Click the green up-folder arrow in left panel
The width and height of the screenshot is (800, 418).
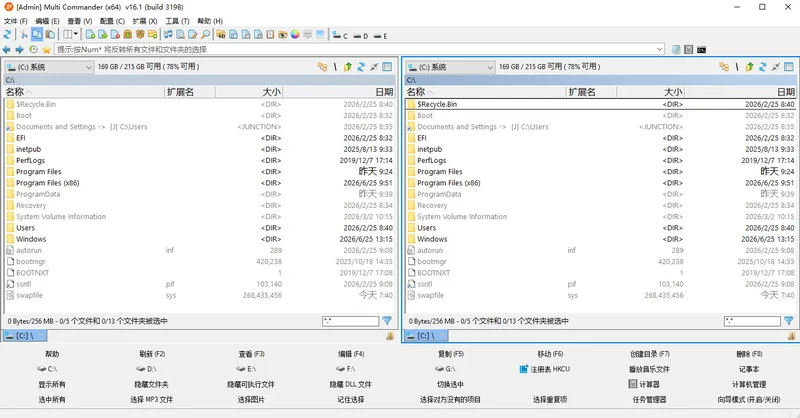[x=348, y=66]
